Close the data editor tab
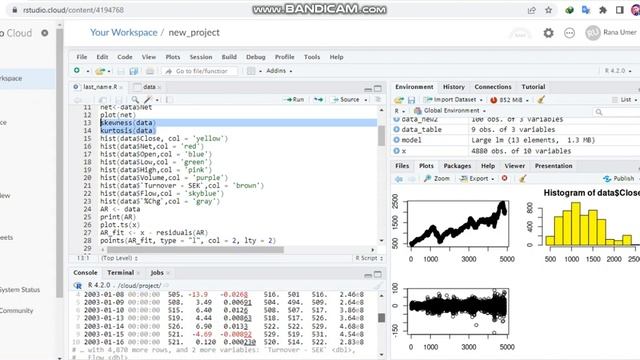Screen dimensions: 640x360 point(159,87)
